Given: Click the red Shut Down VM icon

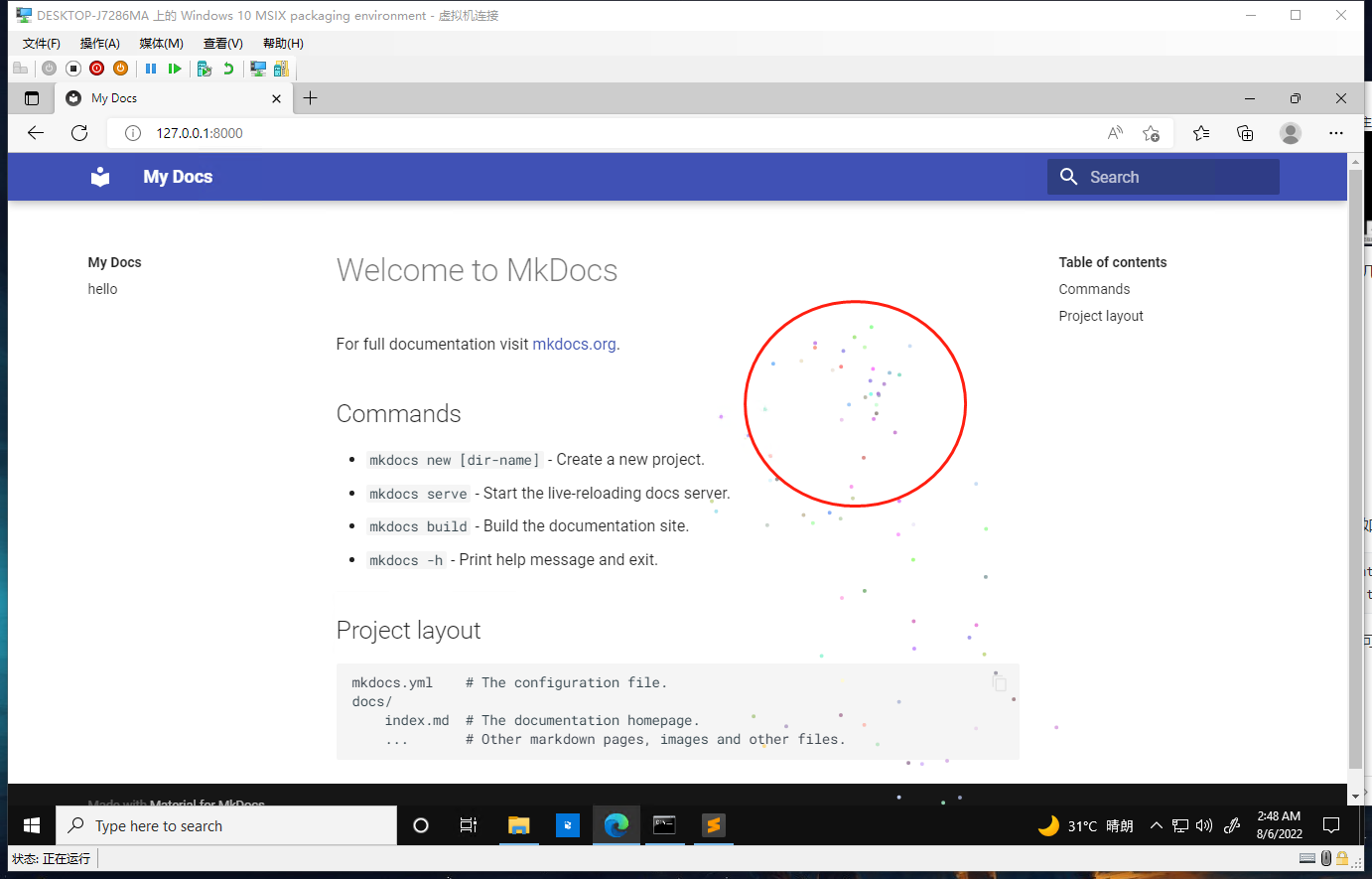Looking at the screenshot, I should (x=96, y=69).
